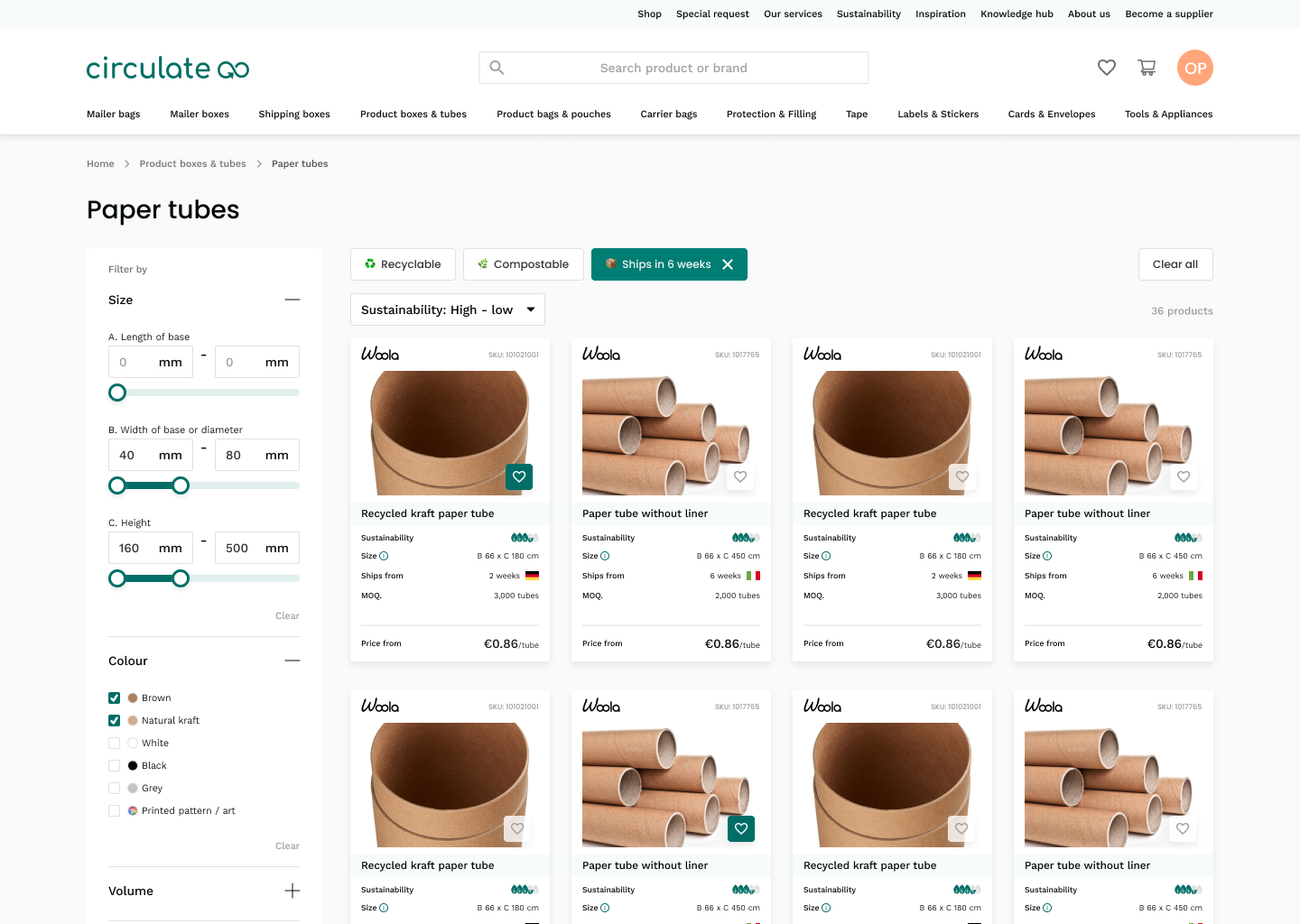Check the Grey colour filter
Viewport: 1300px width, 924px height.
(114, 788)
